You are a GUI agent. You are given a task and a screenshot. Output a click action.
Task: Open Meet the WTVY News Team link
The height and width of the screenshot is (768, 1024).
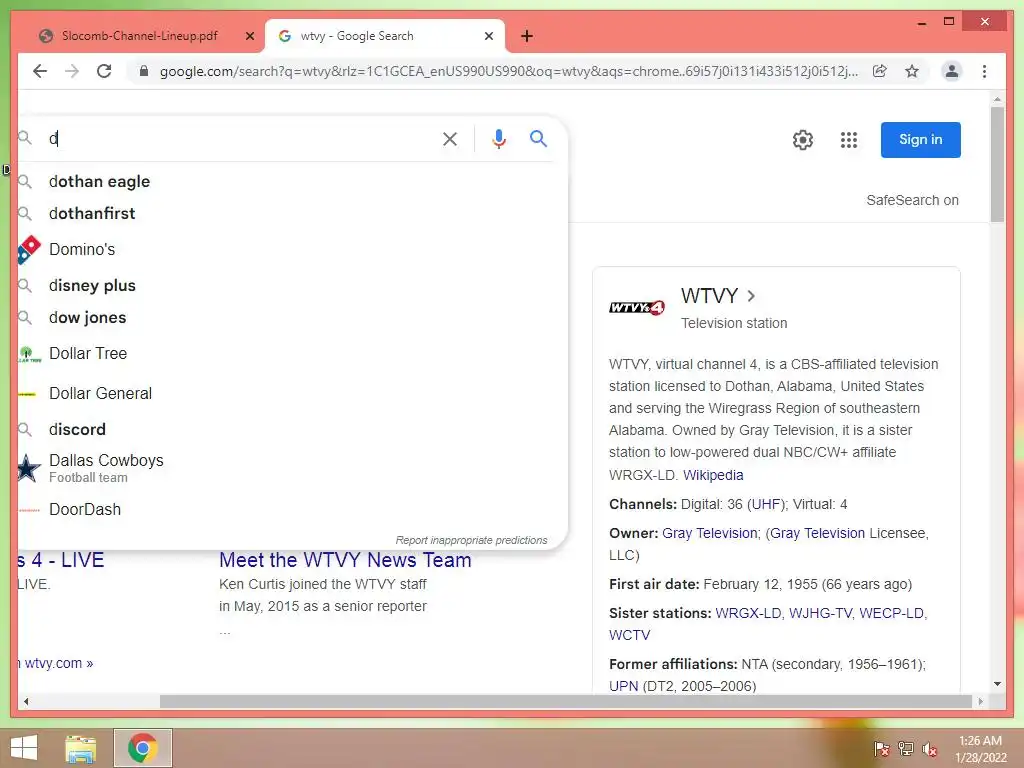coord(345,560)
